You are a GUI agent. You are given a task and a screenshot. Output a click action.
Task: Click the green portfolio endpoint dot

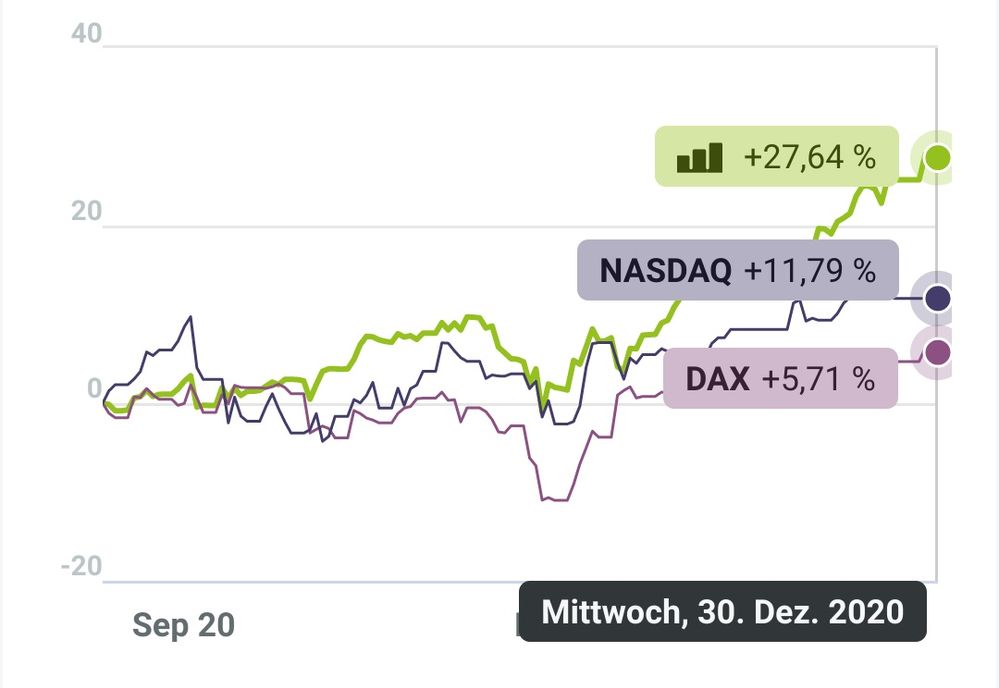point(937,157)
